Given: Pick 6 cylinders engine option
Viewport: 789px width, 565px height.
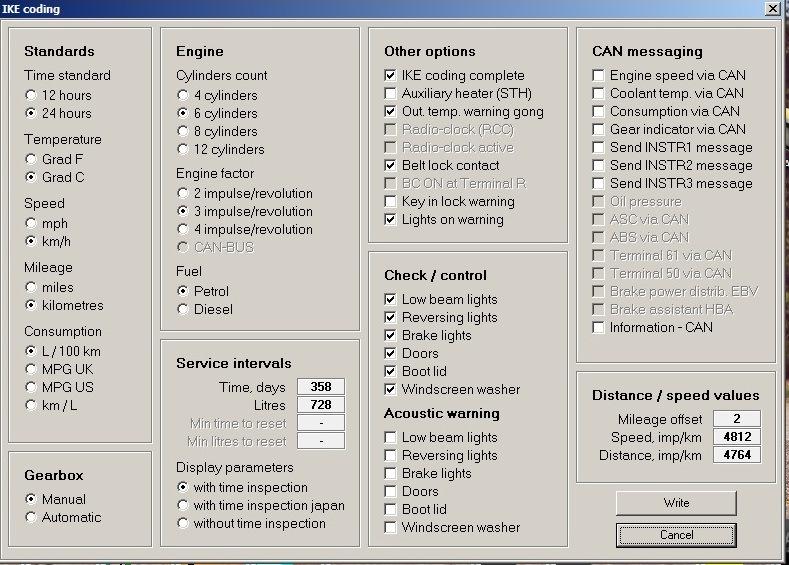Looking at the screenshot, I should (183, 113).
